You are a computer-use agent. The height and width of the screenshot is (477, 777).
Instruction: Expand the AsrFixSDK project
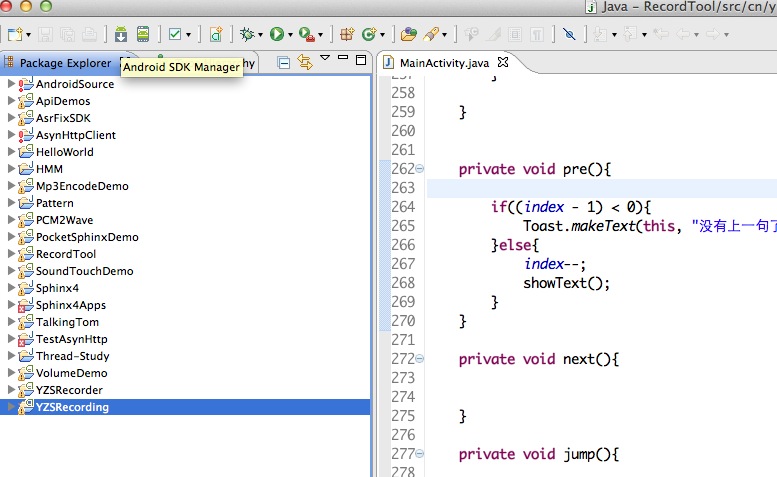(x=11, y=117)
